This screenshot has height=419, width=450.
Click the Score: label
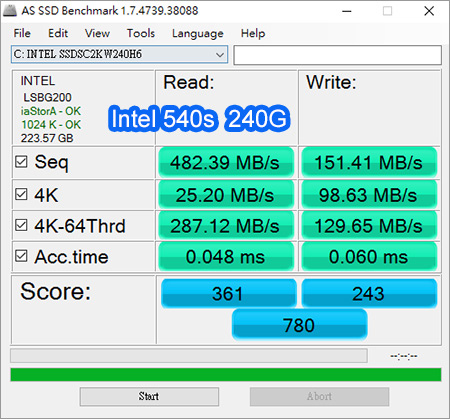[x=55, y=291]
